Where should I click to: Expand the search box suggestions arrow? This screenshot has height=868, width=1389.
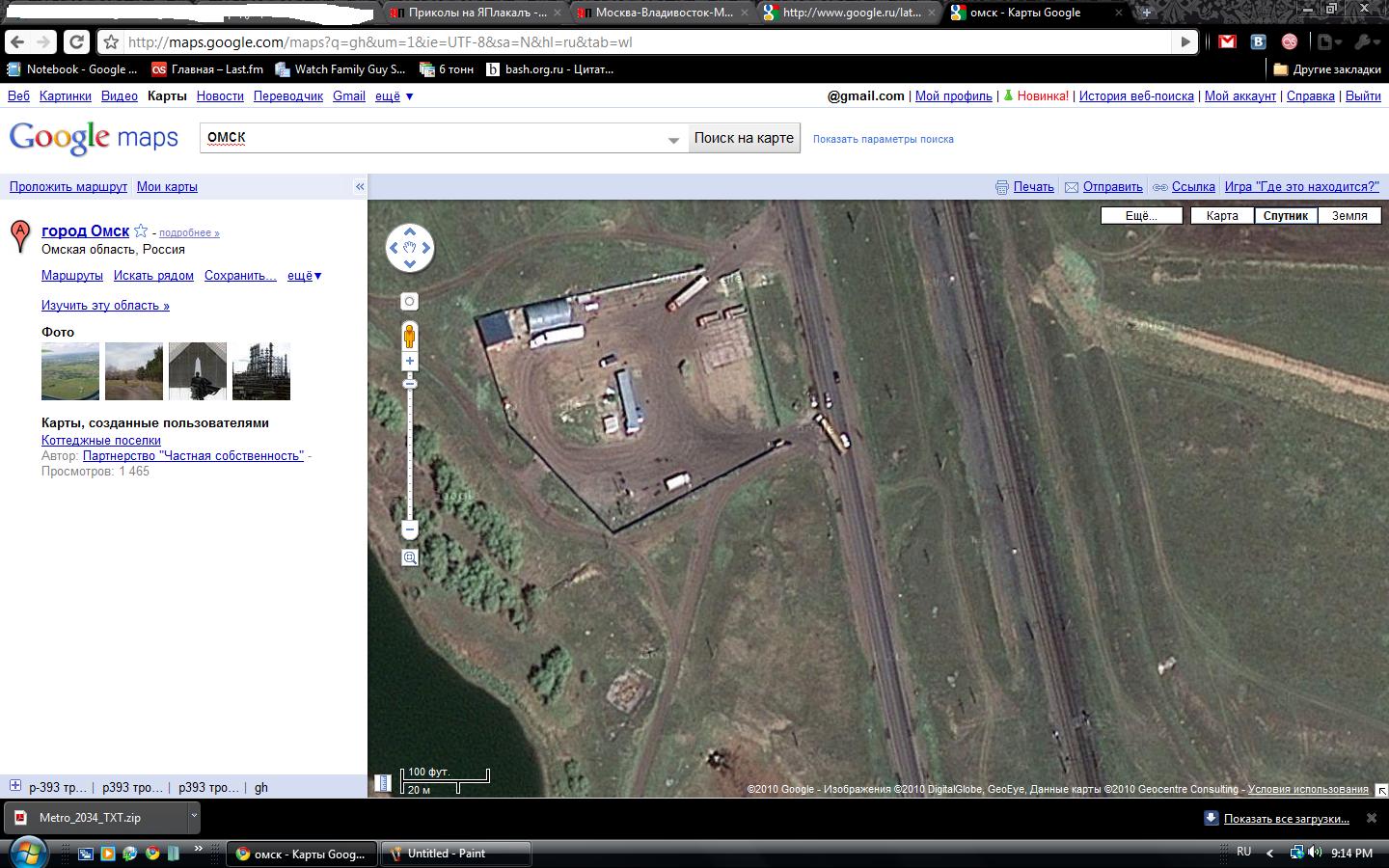[x=673, y=140]
